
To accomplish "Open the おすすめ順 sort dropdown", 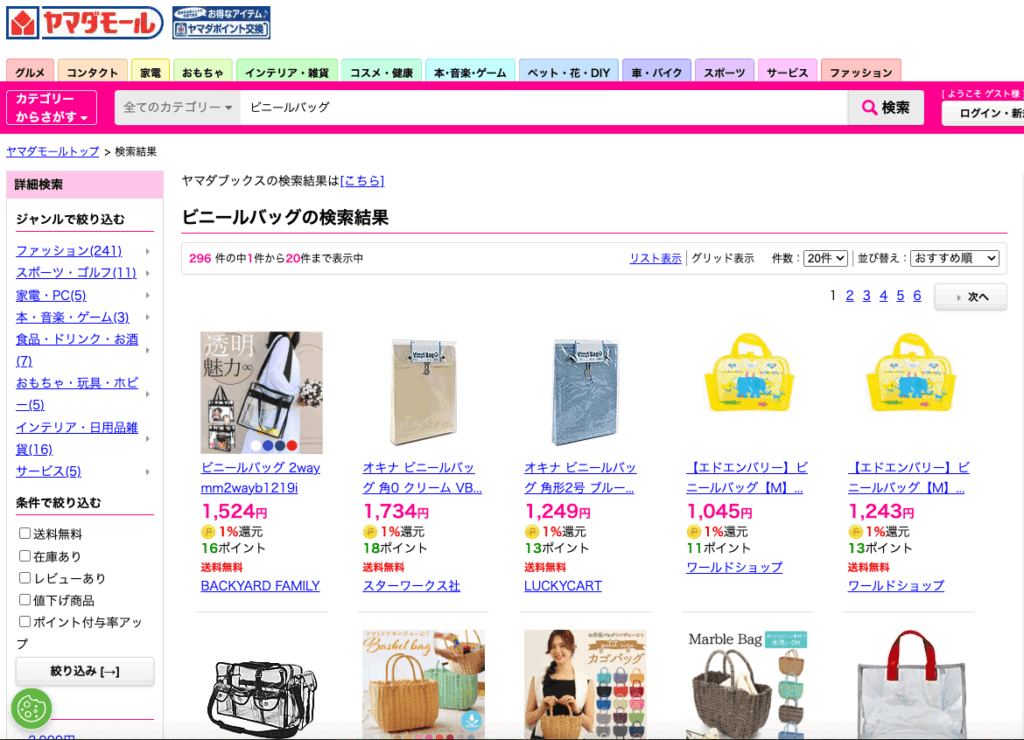I will (955, 259).
